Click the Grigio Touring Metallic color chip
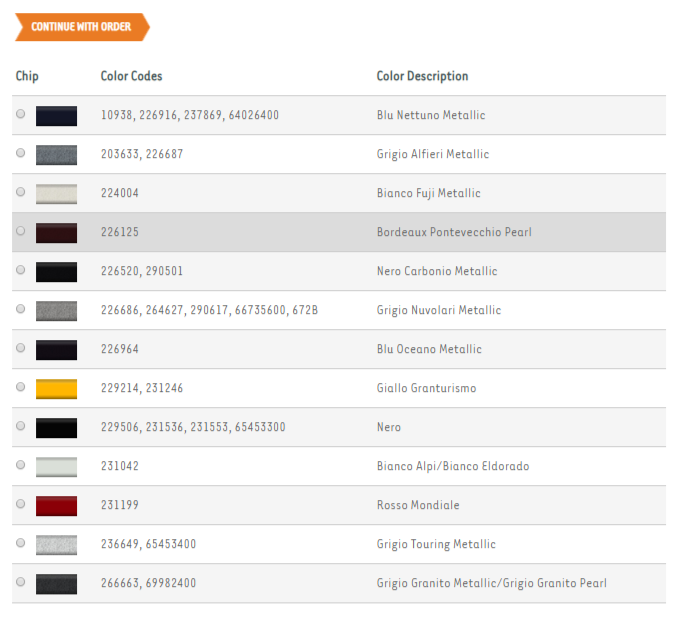The width and height of the screenshot is (687, 627). (56, 544)
